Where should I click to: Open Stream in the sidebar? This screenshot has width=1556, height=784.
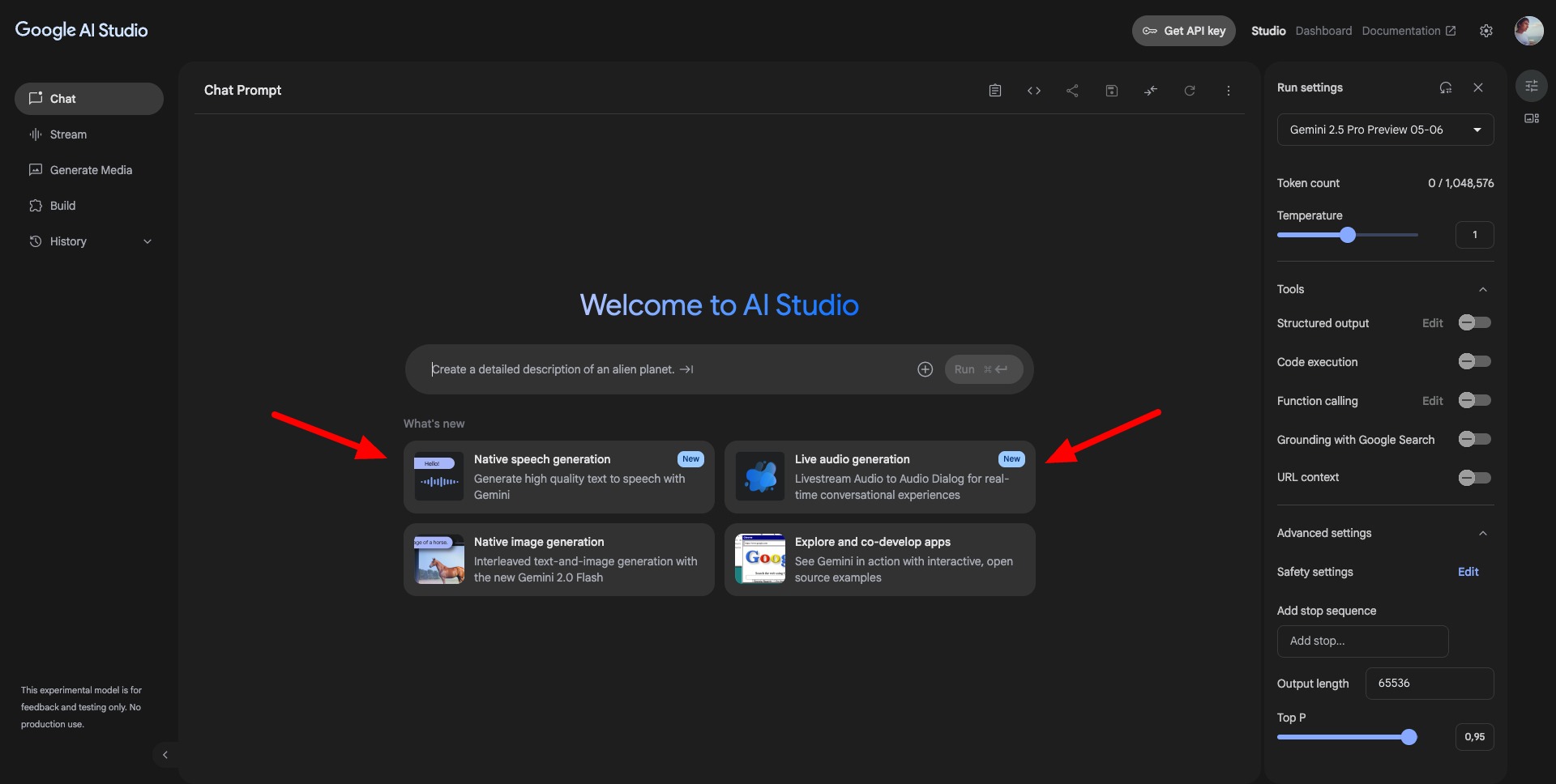pyautogui.click(x=89, y=134)
